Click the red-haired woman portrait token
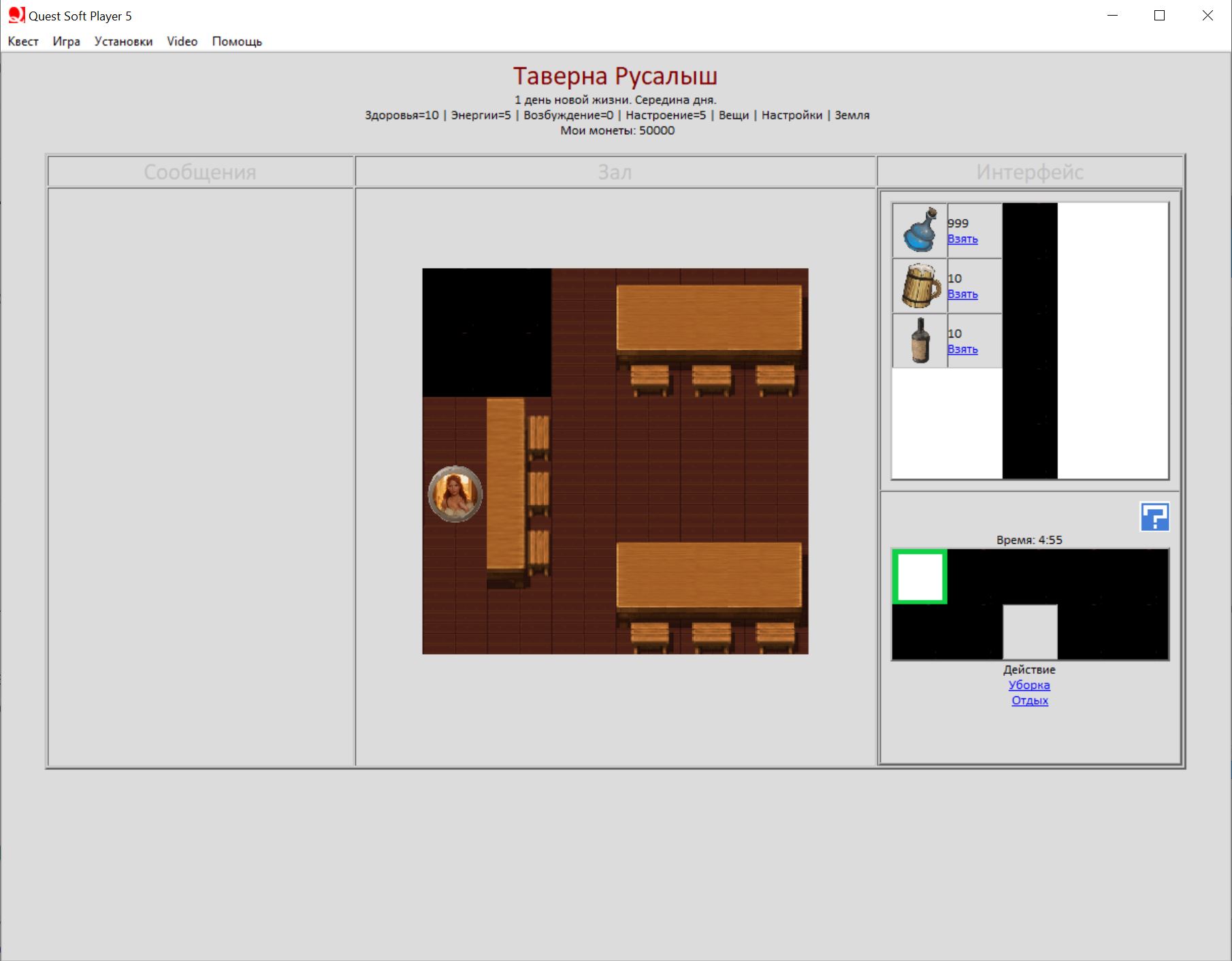 (x=455, y=493)
